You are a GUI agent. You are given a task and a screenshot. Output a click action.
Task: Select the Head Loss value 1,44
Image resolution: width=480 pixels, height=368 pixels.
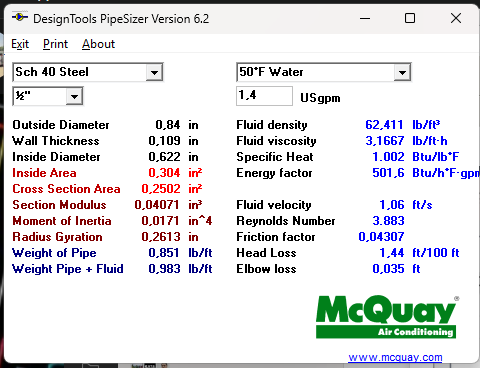tap(392, 253)
